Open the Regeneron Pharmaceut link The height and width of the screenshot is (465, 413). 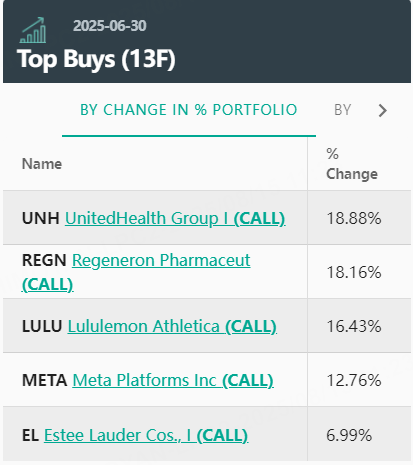point(161,260)
